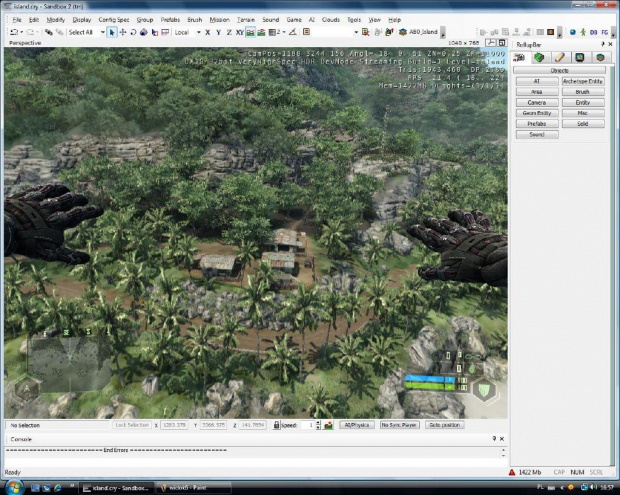Screen dimensions: 620x495
Task: Open the Modeling pencil tab in RollupBar
Action: (x=560, y=57)
